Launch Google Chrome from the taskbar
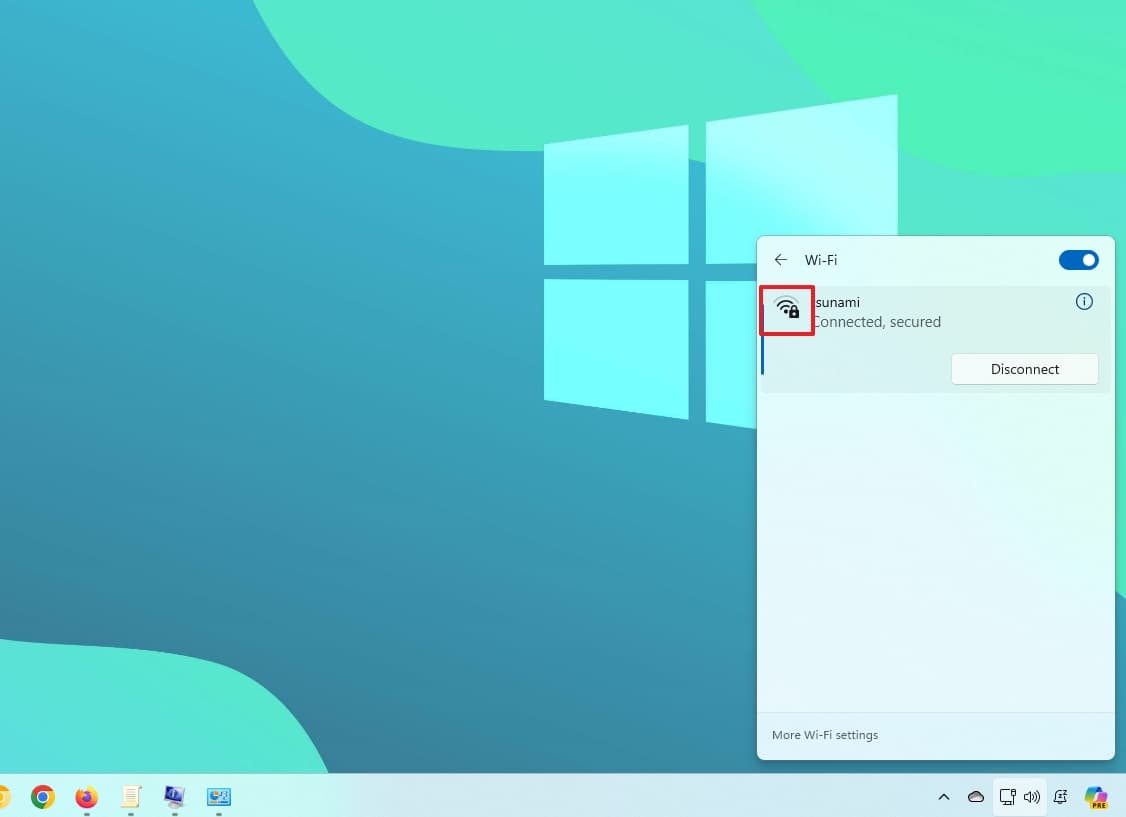Image resolution: width=1126 pixels, height=817 pixels. (42, 797)
